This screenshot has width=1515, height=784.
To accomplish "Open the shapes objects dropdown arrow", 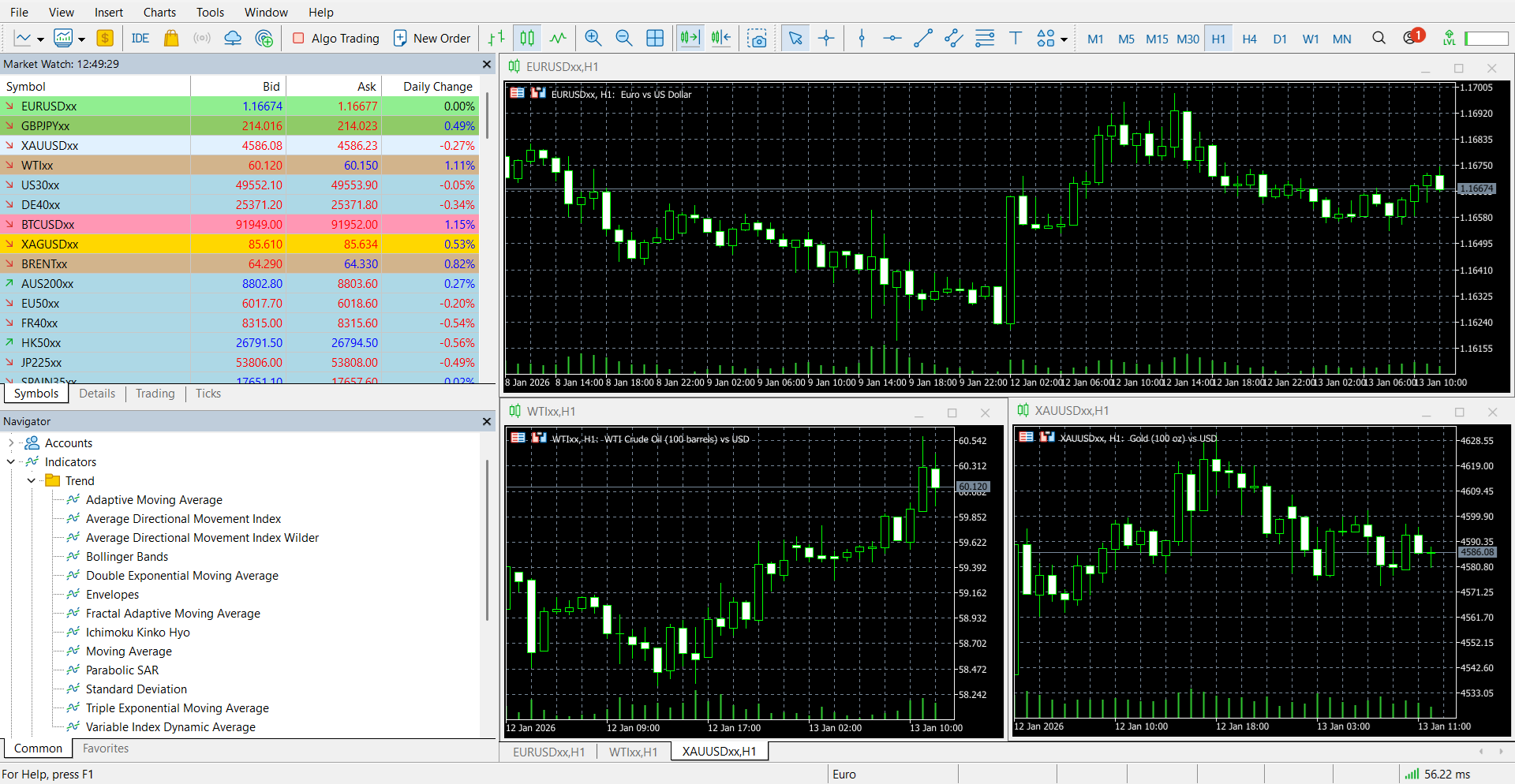I will tap(1064, 39).
